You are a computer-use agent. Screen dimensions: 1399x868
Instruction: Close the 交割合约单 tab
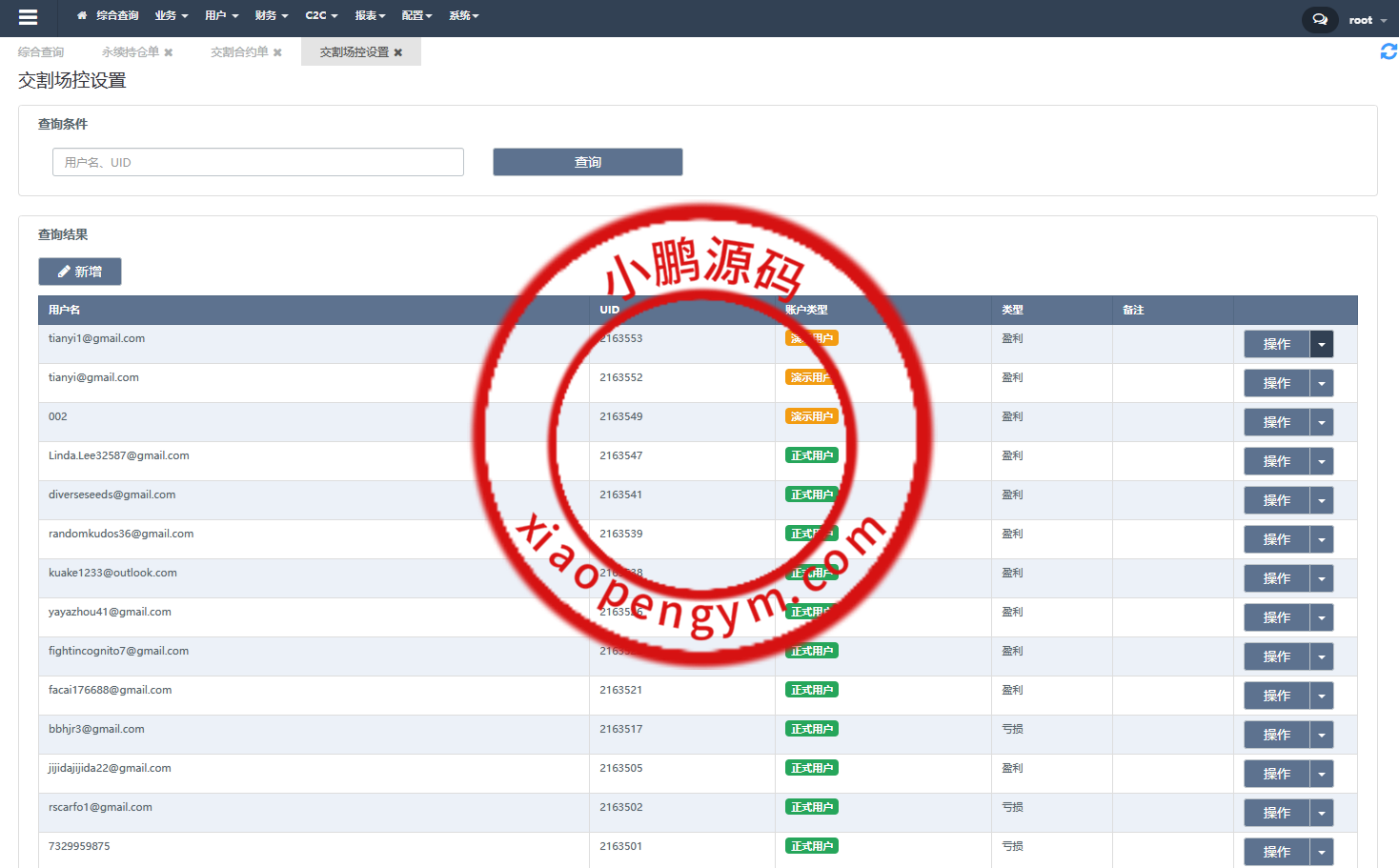point(277,52)
